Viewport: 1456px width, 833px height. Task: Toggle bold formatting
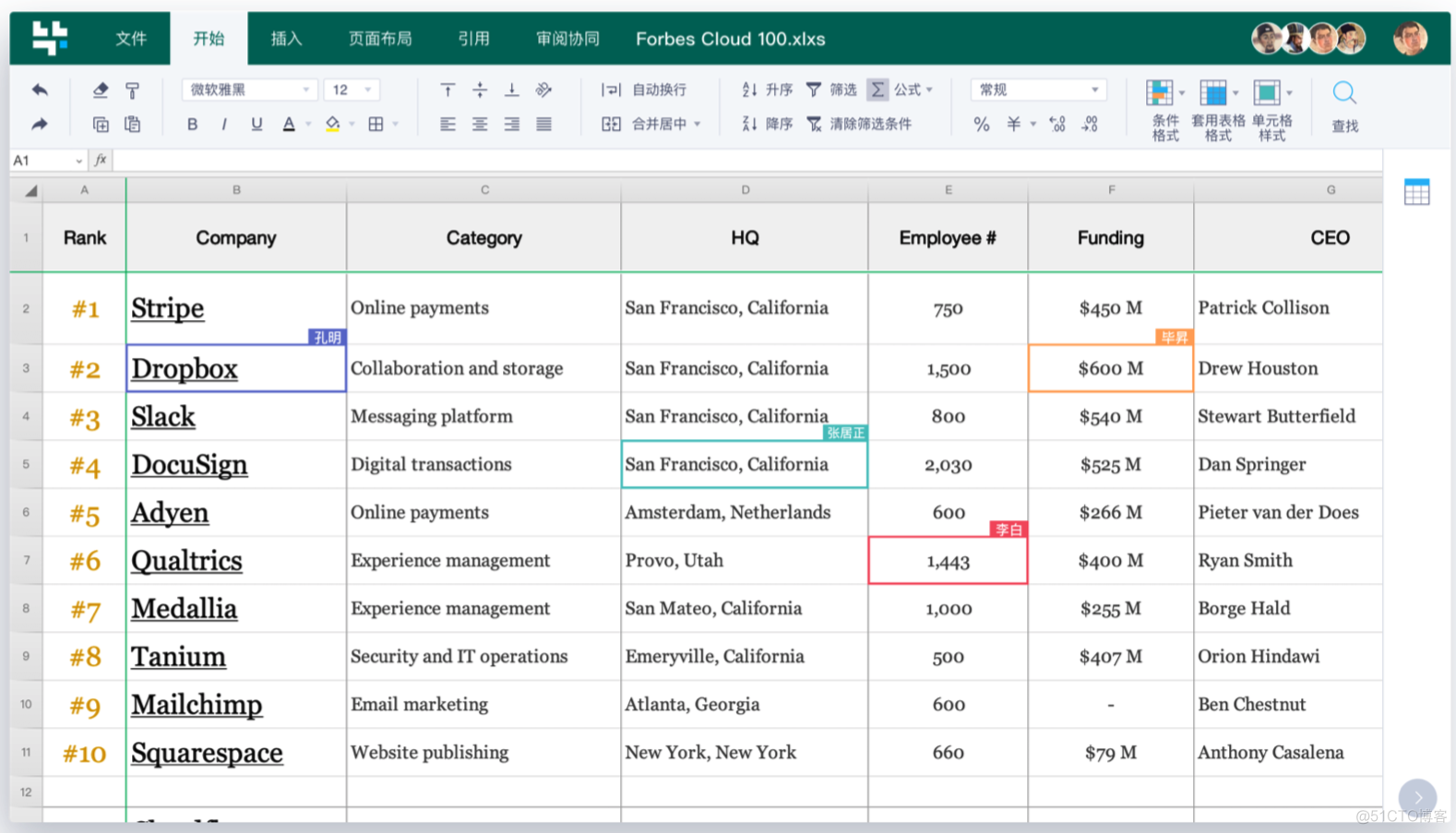tap(192, 124)
